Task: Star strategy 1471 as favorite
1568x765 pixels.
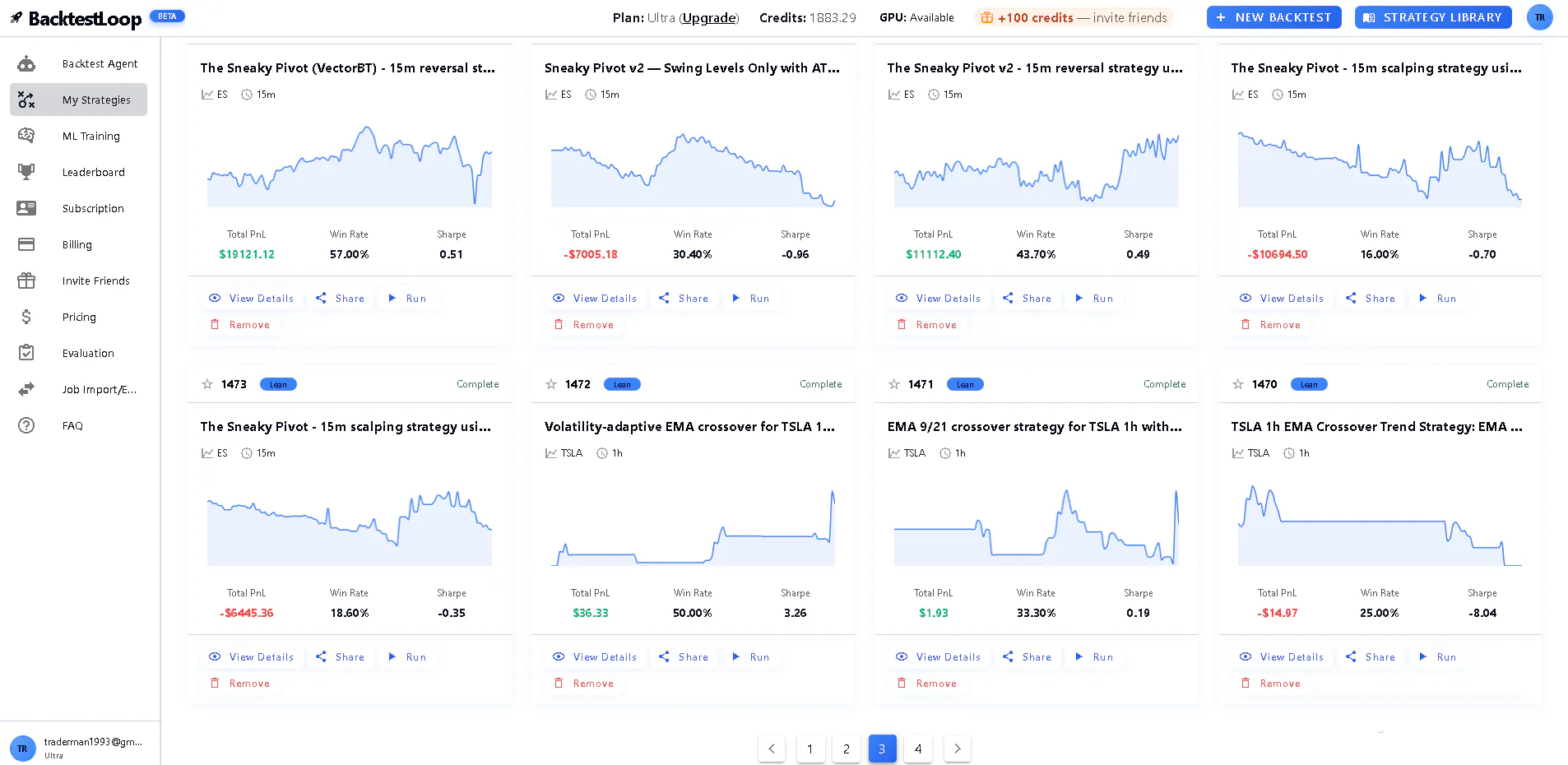Action: [894, 384]
